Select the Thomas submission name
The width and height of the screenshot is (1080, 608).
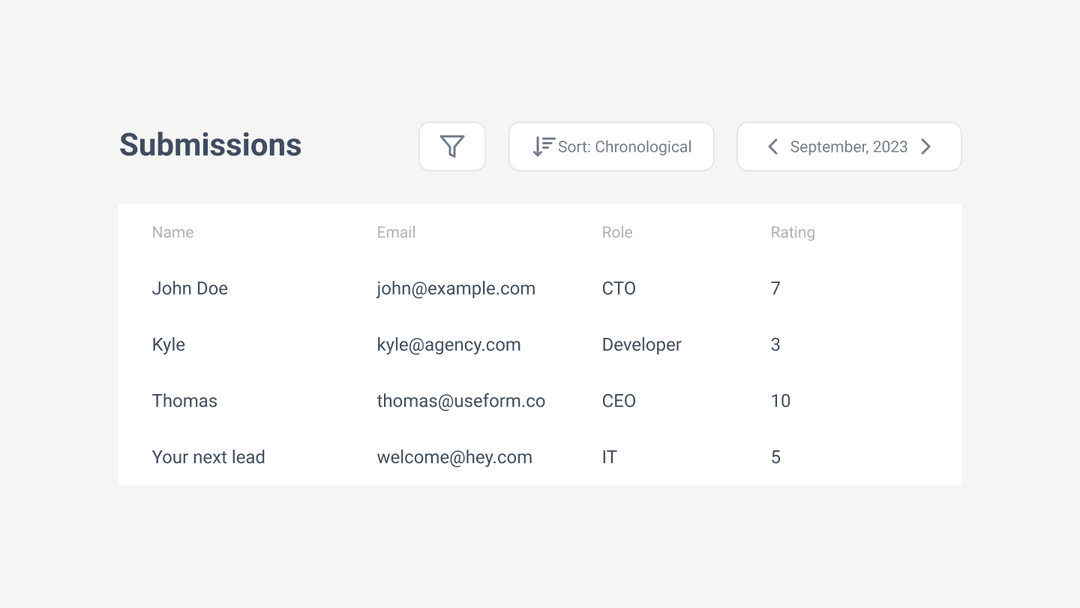(185, 401)
